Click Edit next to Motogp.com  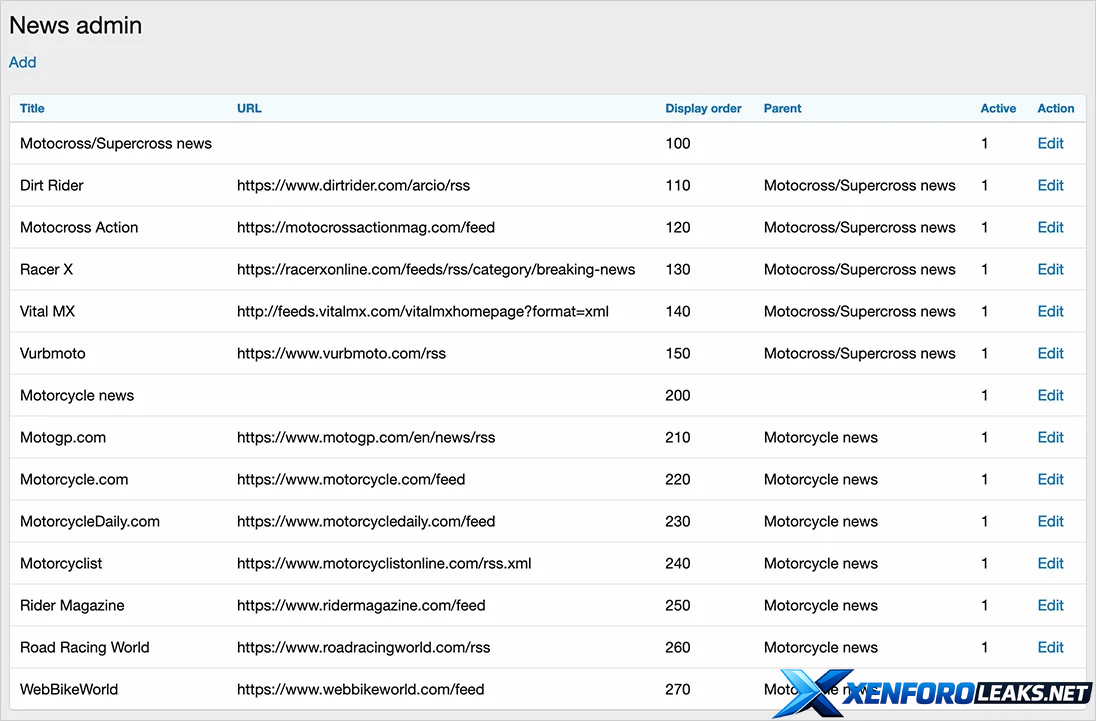tap(1050, 437)
